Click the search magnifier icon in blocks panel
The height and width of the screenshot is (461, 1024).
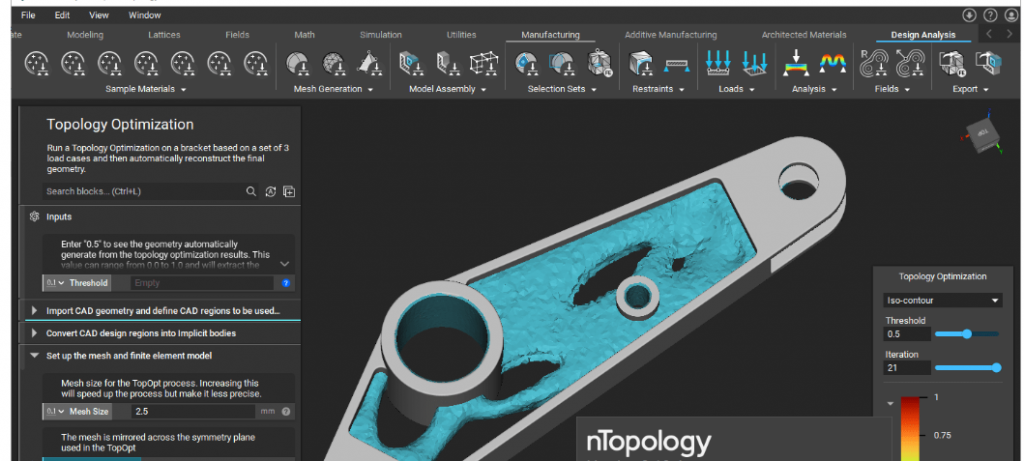(251, 191)
